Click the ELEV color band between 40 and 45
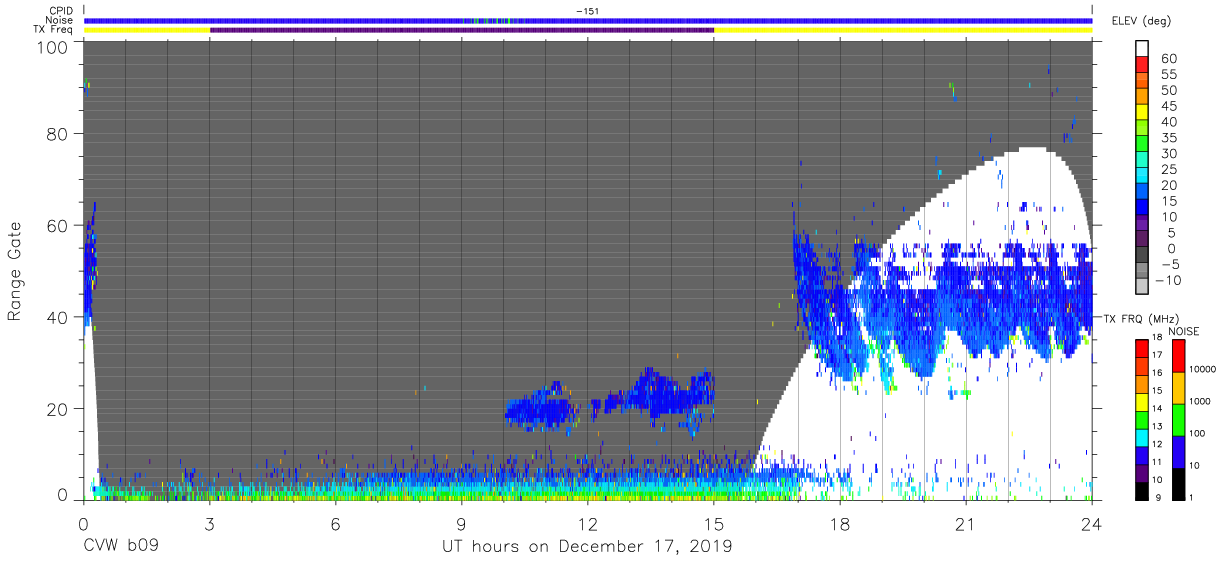The height and width of the screenshot is (567, 1228). click(1143, 113)
